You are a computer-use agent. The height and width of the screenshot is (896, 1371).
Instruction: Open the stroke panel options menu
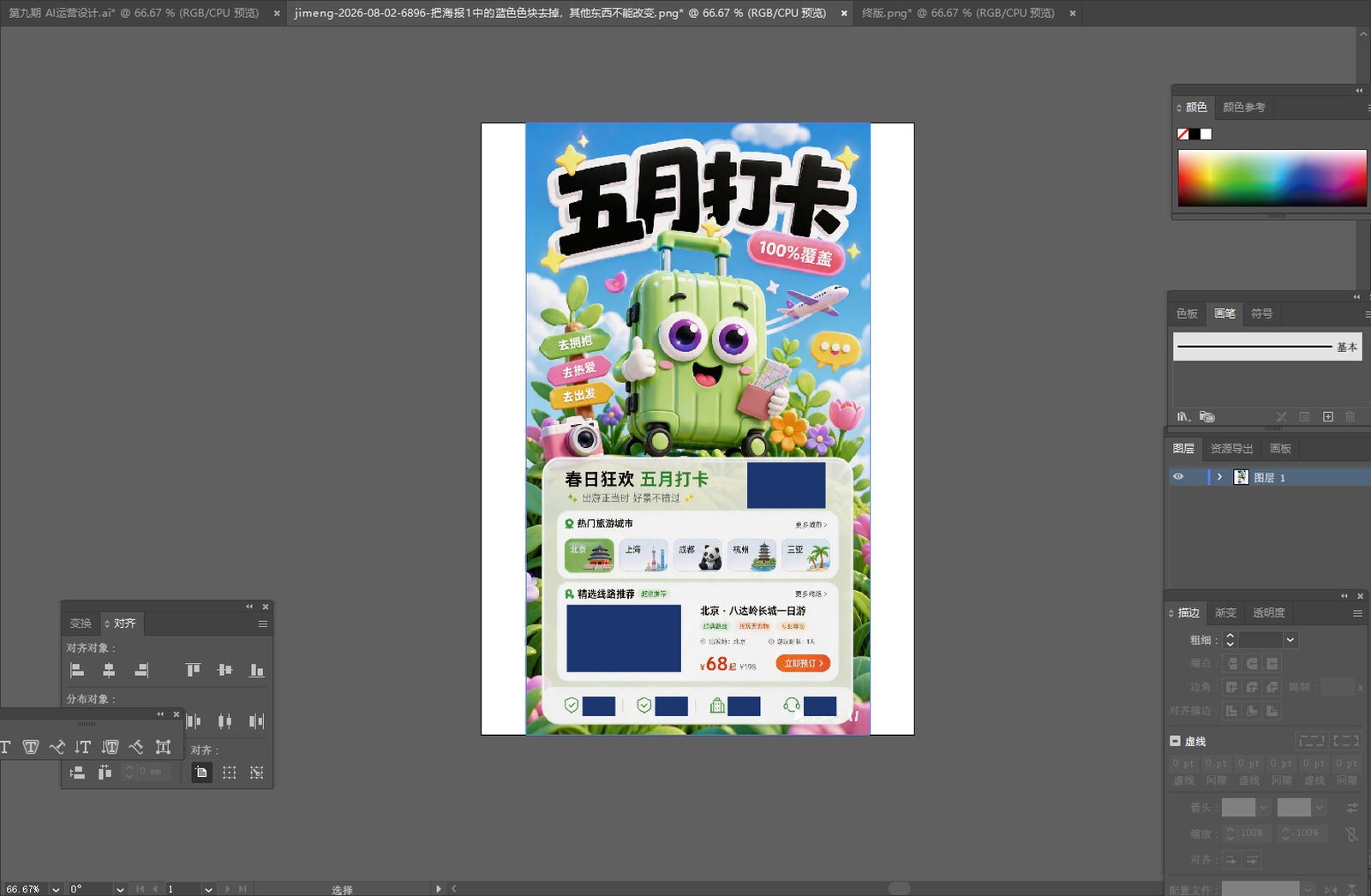1357,613
